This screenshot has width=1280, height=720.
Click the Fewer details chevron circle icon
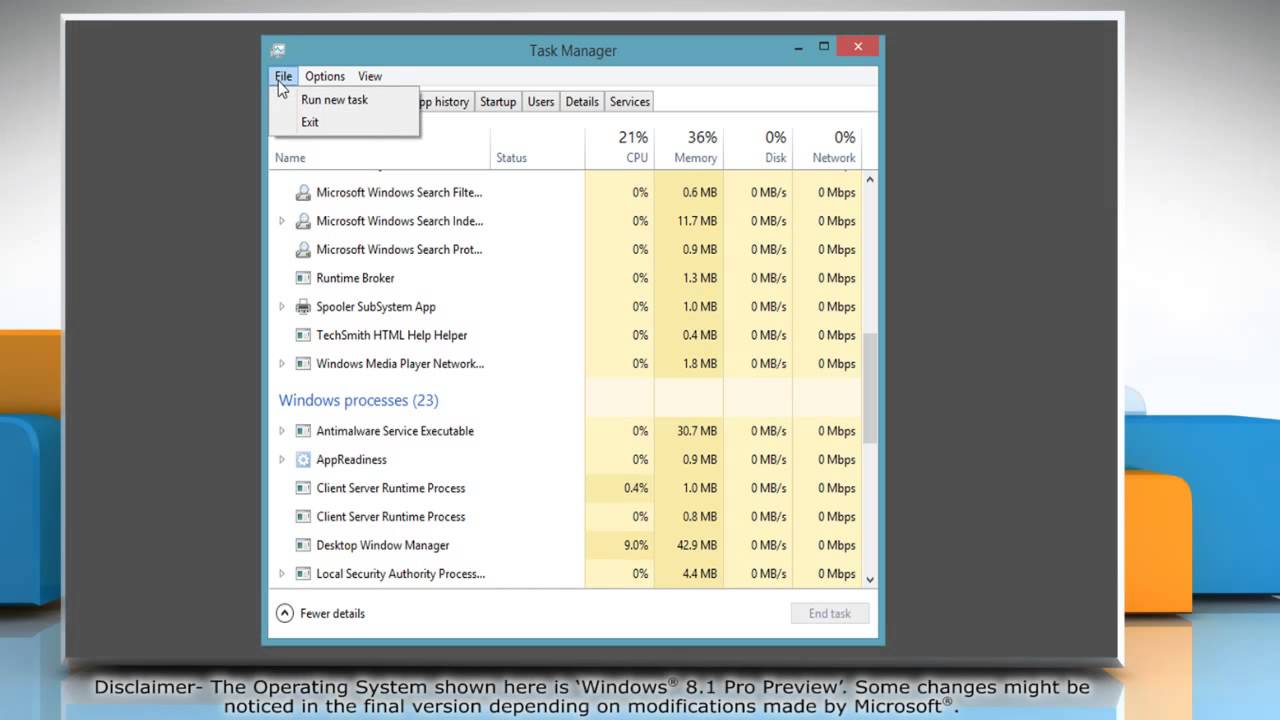pos(284,613)
